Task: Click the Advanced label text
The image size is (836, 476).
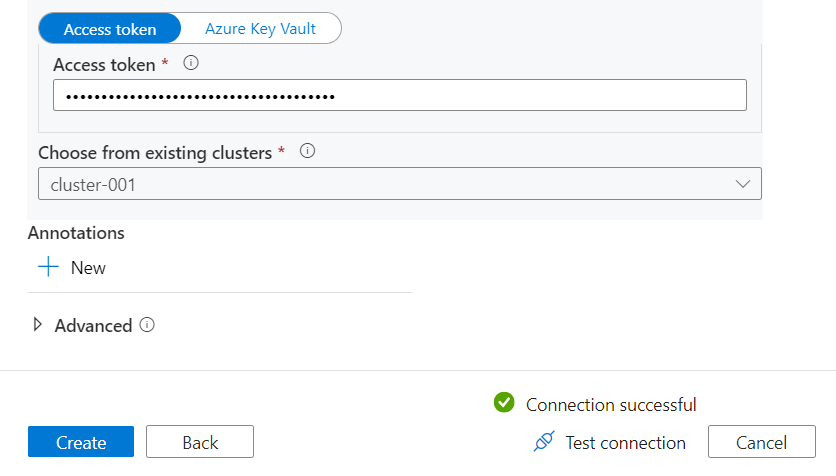Action: coord(93,326)
